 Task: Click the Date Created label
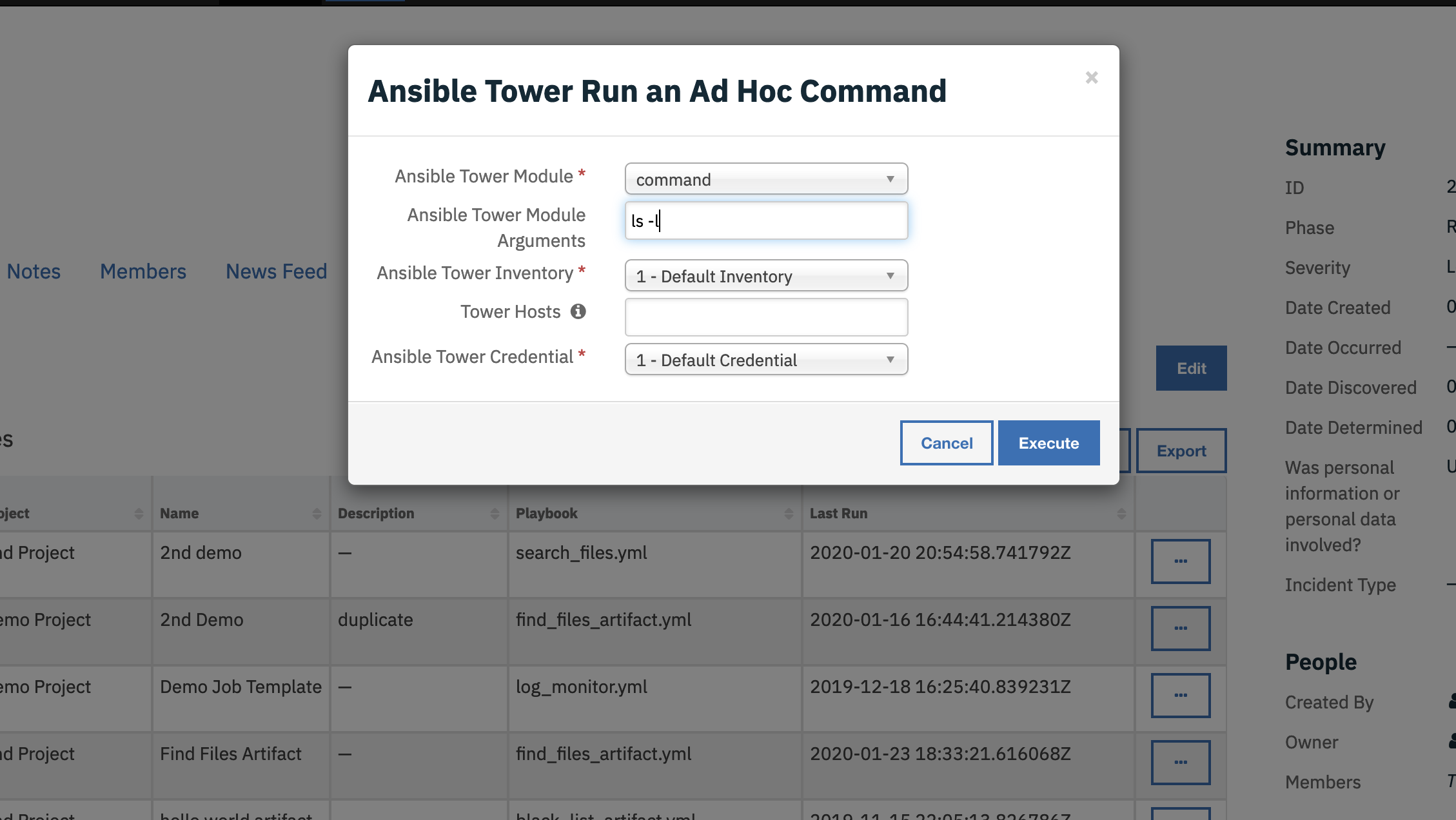[1337, 307]
